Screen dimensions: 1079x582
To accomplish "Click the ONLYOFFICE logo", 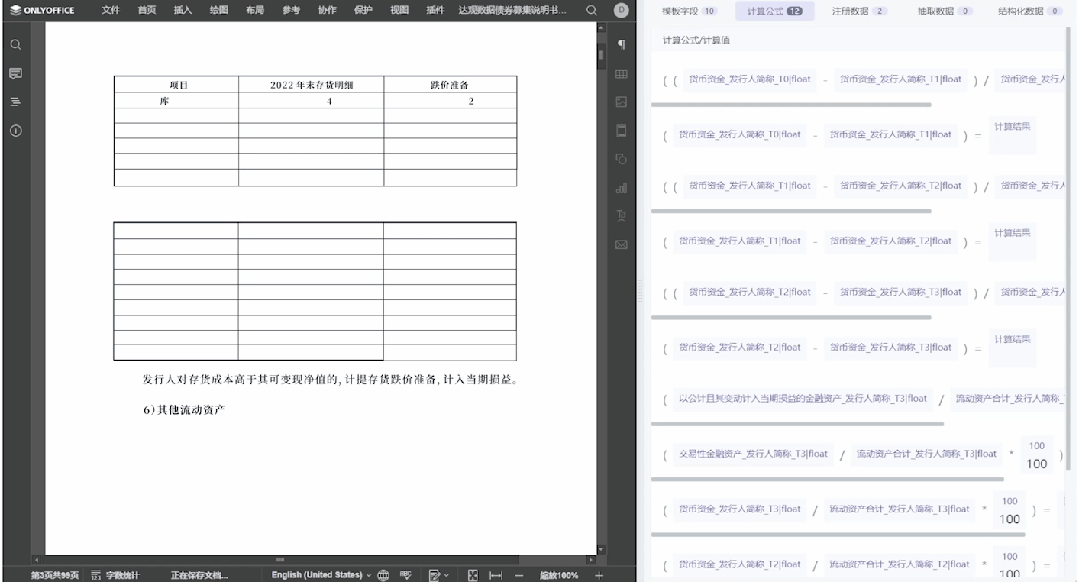I will [x=42, y=10].
